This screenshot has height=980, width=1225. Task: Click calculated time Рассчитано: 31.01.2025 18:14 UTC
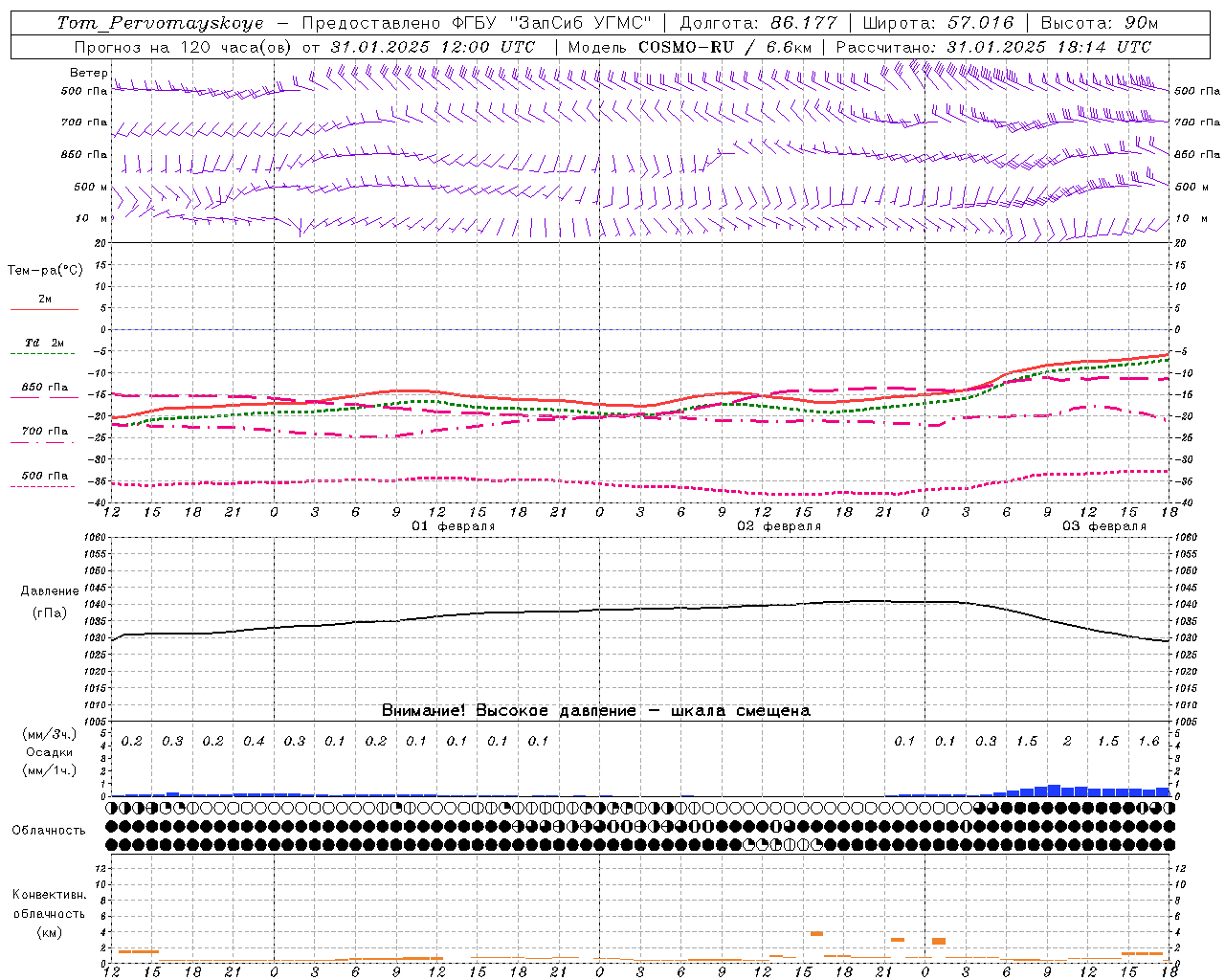tap(993, 47)
